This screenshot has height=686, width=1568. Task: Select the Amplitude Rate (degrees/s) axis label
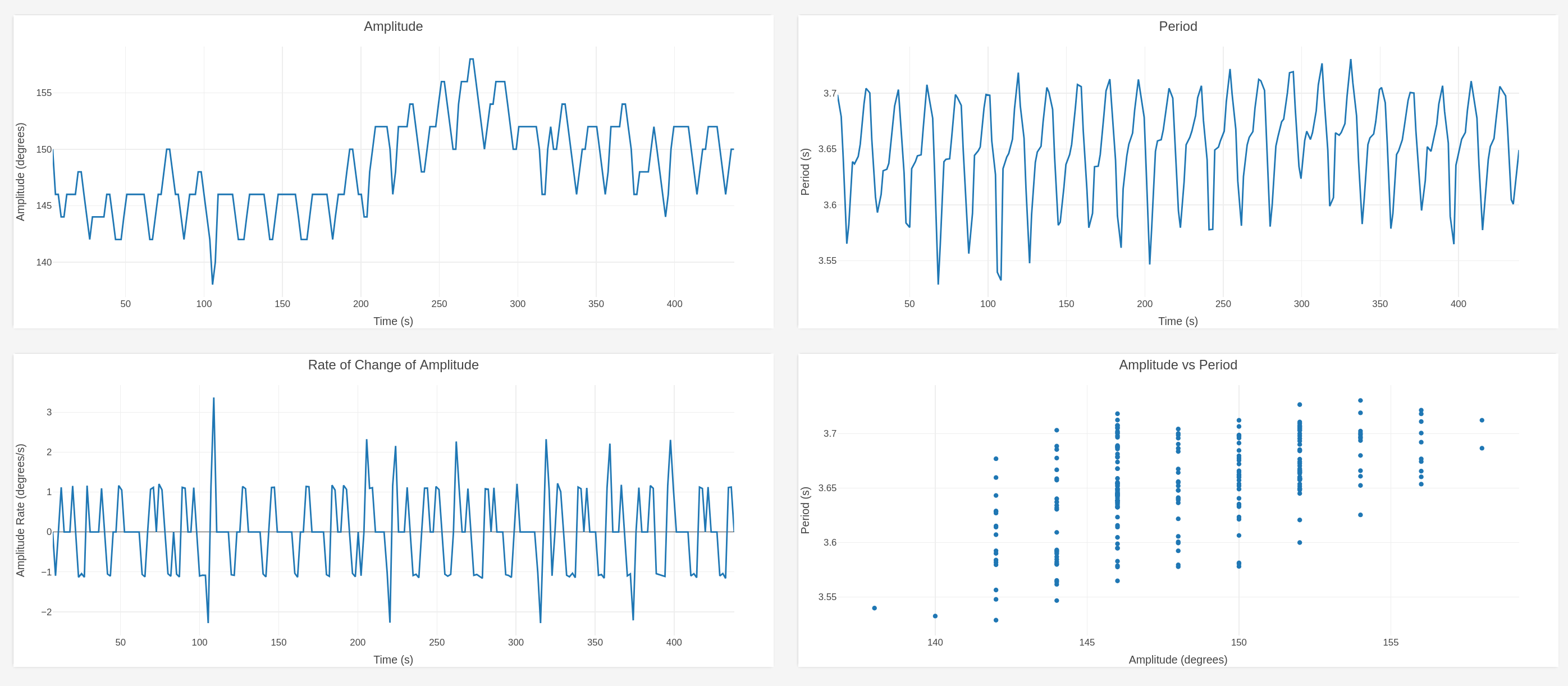coord(21,510)
